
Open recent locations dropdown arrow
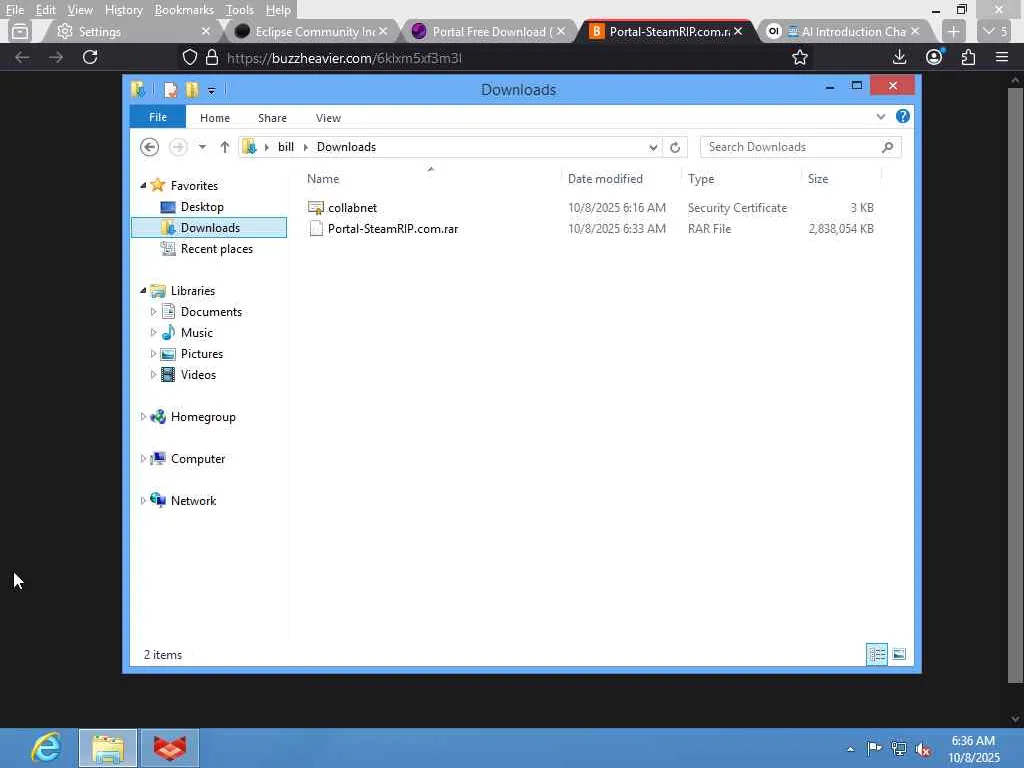click(x=202, y=147)
